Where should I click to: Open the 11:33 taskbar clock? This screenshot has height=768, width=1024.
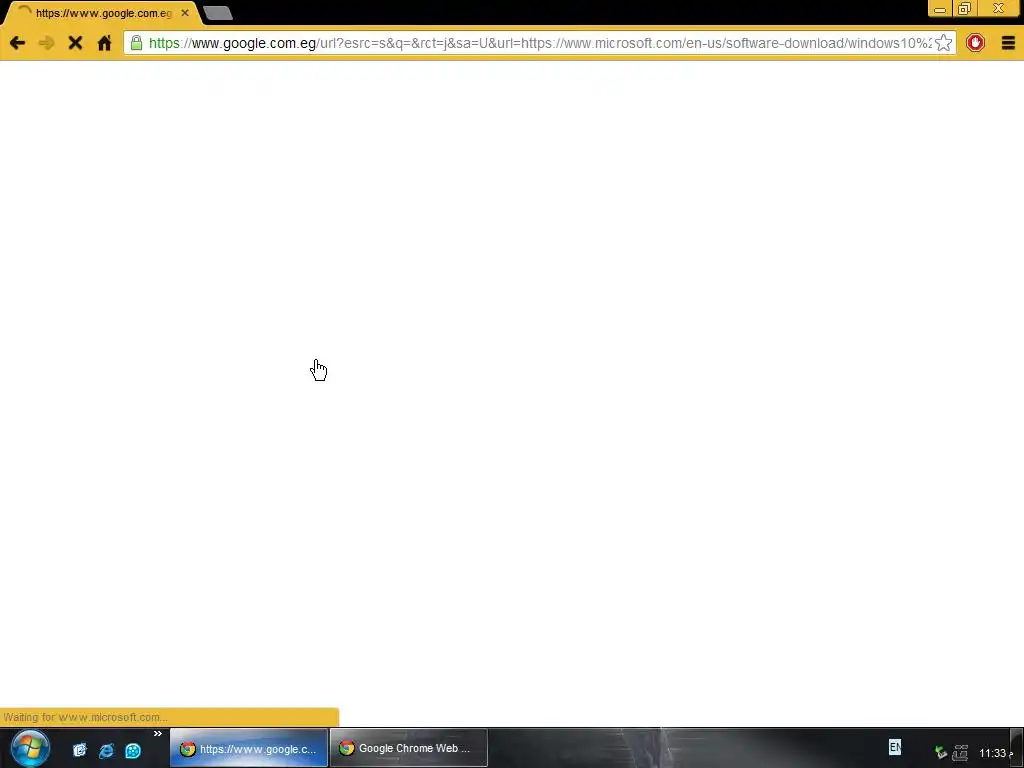click(995, 753)
